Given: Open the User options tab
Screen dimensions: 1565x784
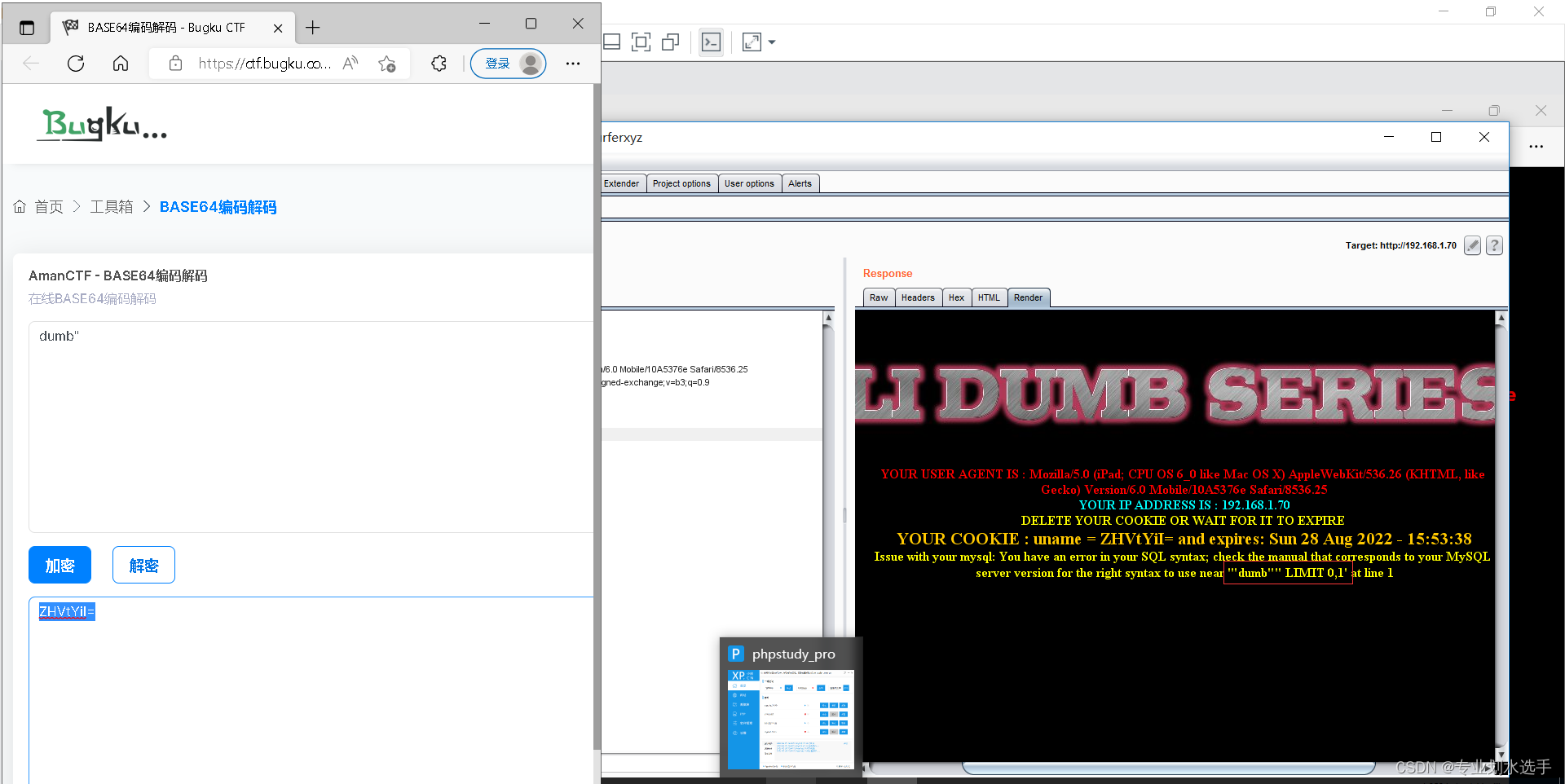Looking at the screenshot, I should click(749, 183).
